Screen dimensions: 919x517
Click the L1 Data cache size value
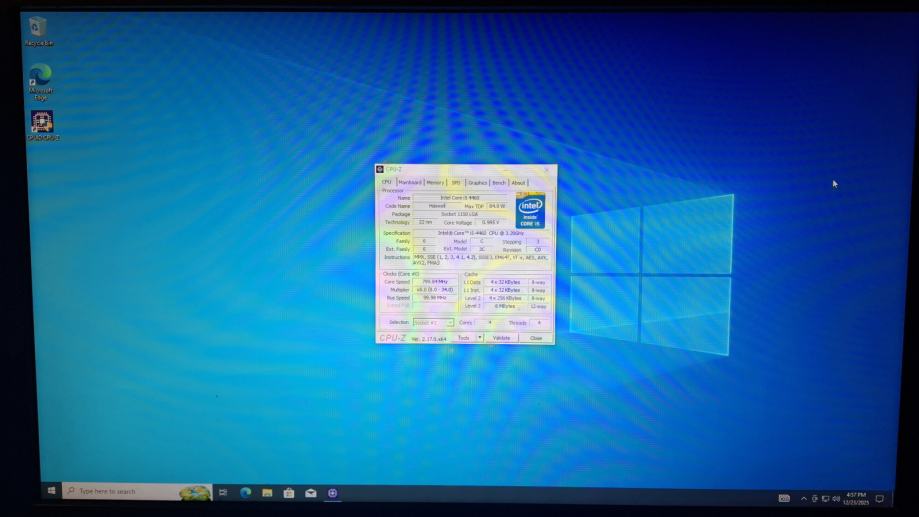coord(506,282)
